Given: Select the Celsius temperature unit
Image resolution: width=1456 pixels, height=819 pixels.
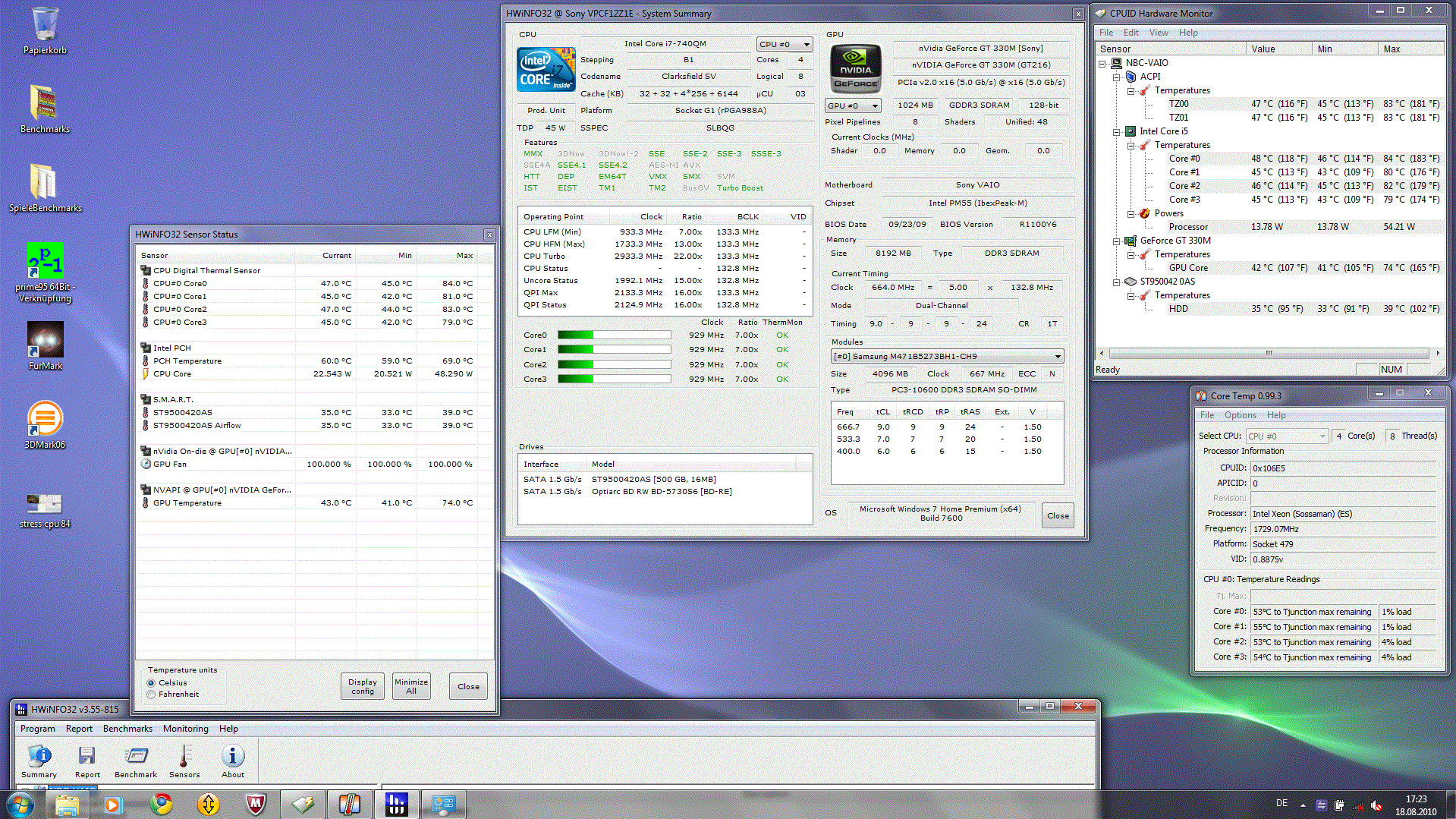Looking at the screenshot, I should pyautogui.click(x=151, y=683).
